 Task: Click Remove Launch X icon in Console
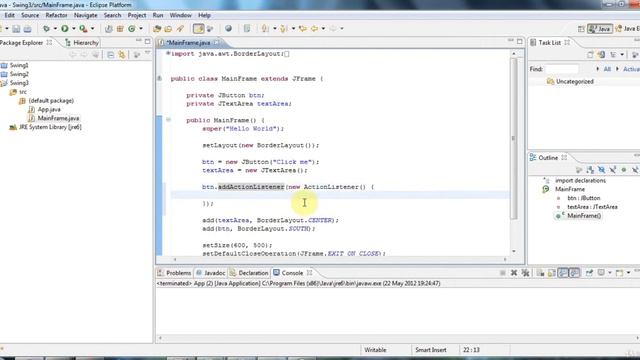tap(514, 273)
